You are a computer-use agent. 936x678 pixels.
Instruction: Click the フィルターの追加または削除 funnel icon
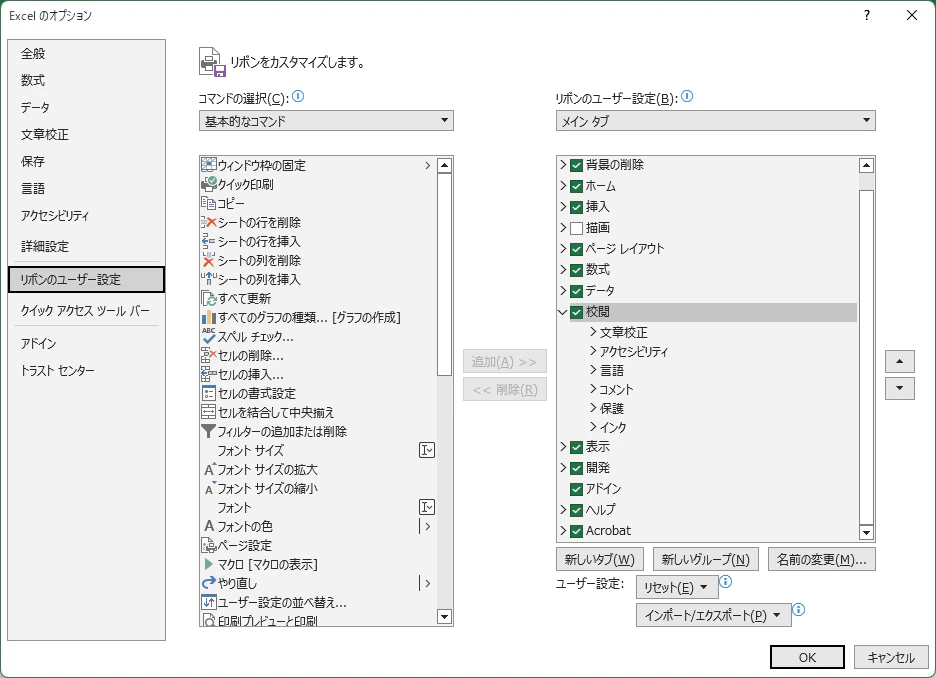coord(208,431)
